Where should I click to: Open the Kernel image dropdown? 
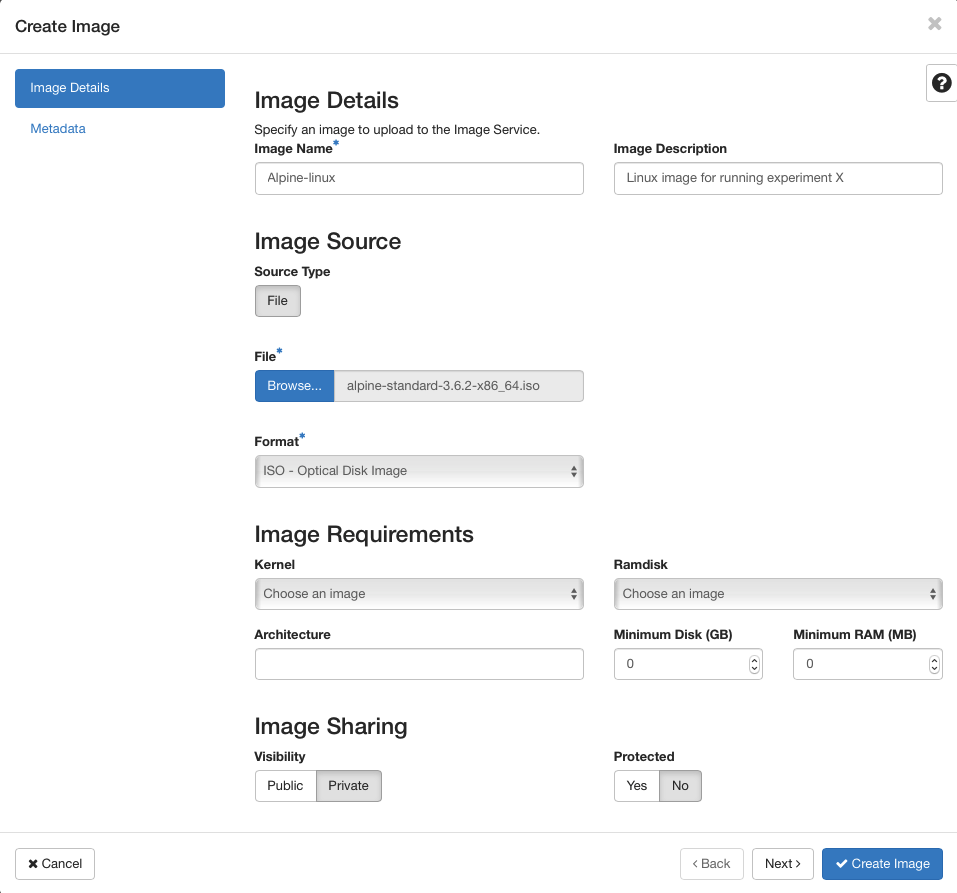pos(419,593)
